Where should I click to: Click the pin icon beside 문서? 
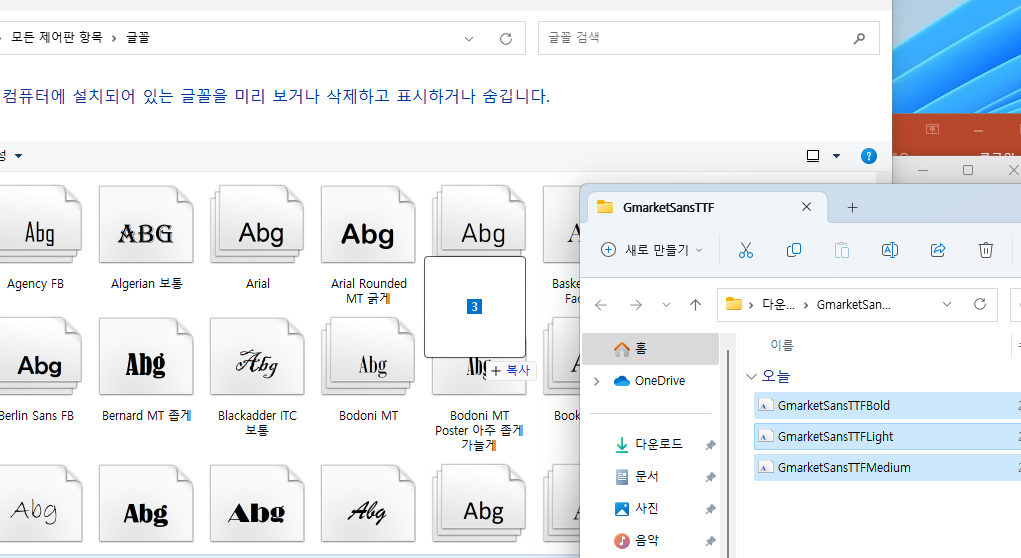tap(710, 477)
